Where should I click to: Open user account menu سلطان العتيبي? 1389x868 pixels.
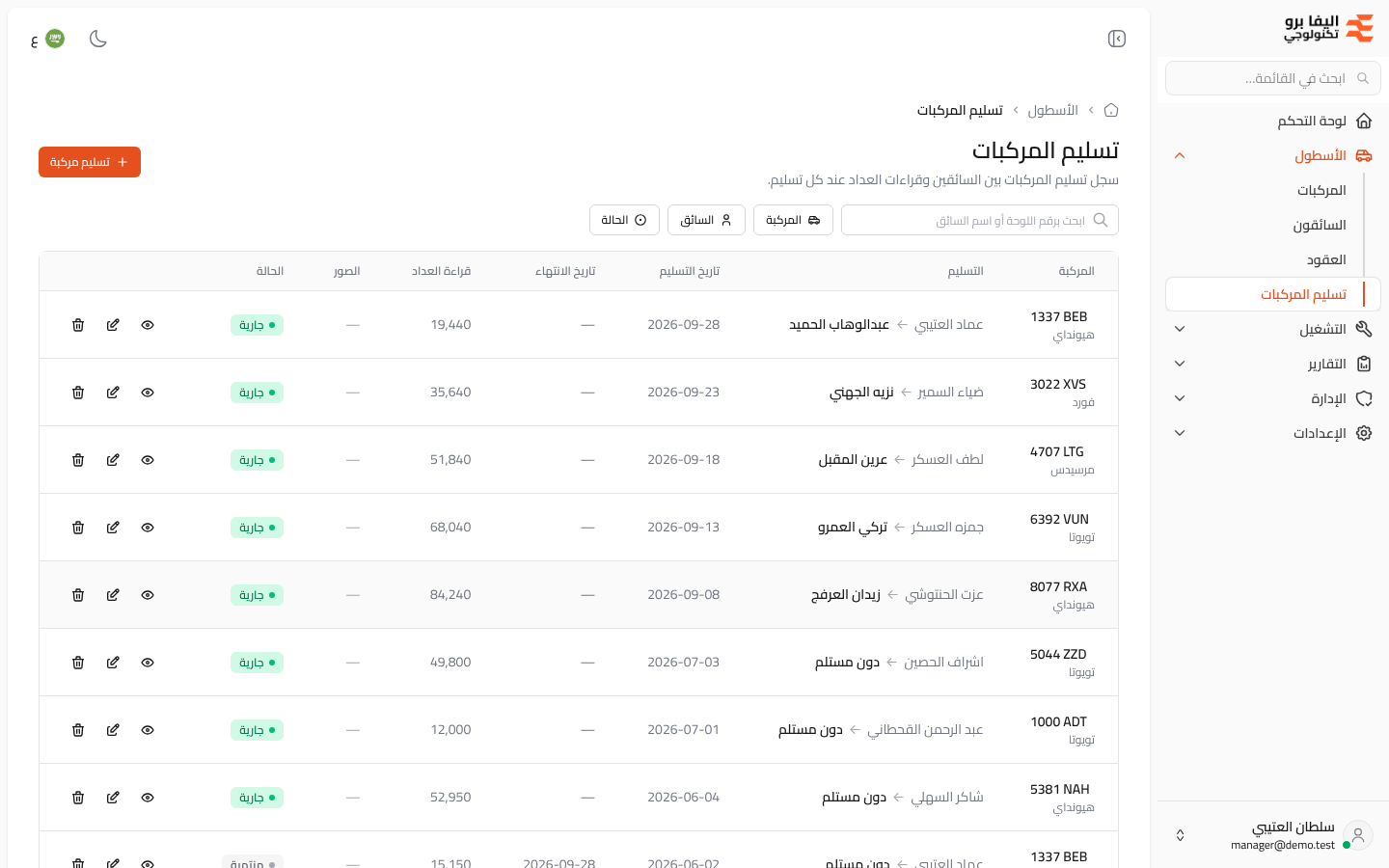(1273, 835)
